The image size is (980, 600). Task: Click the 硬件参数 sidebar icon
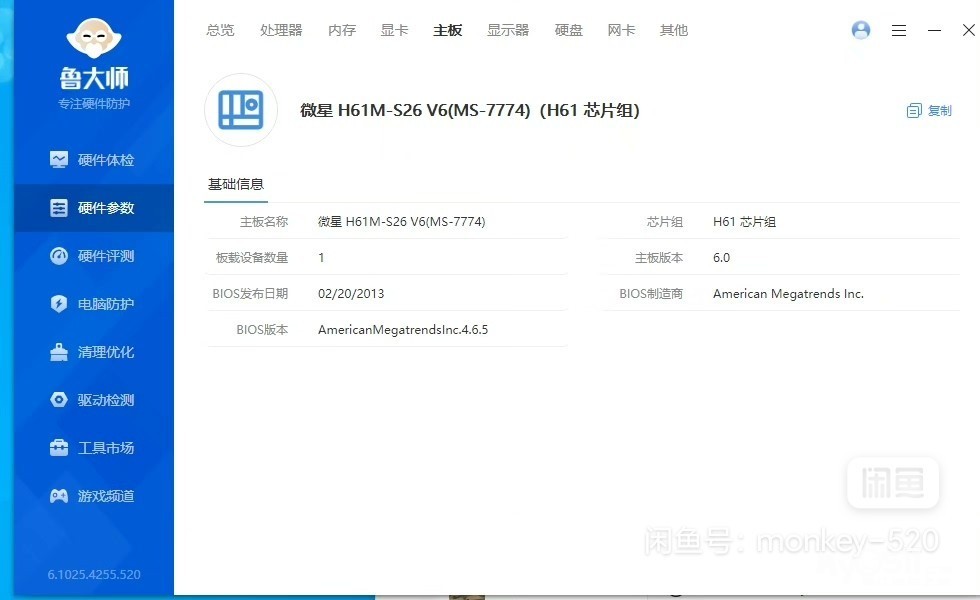tap(59, 208)
